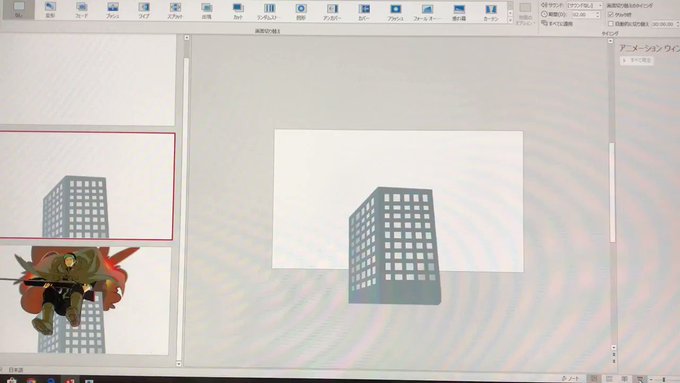Open the Effect Options (効果のオプション) button
The image size is (680, 383).
[525, 13]
